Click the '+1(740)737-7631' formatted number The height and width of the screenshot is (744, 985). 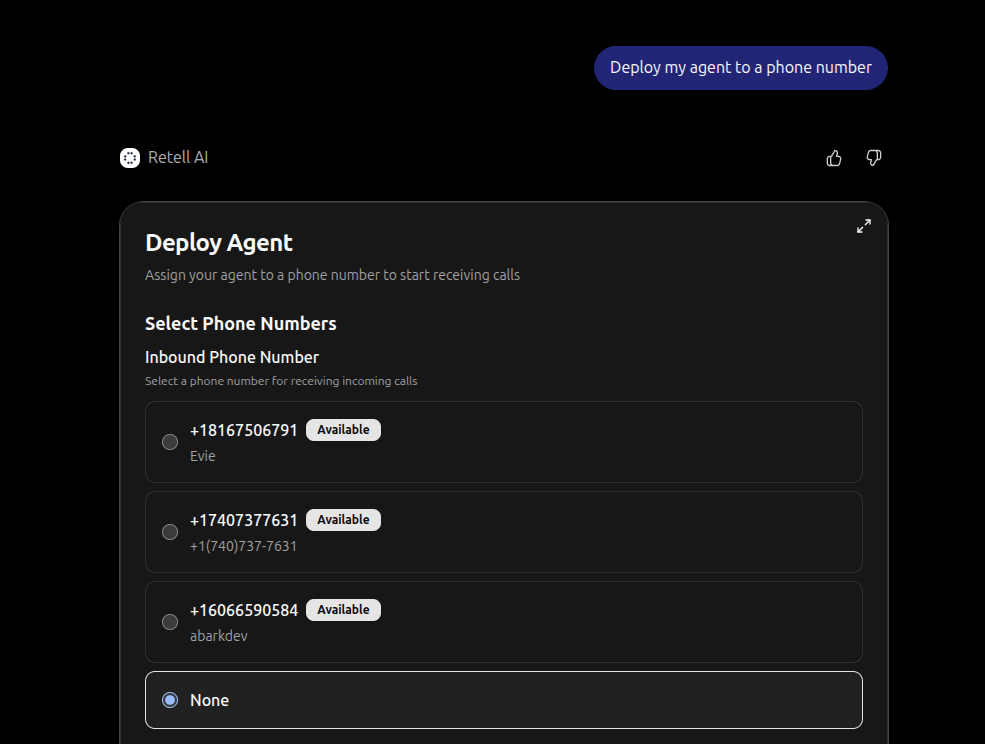[x=243, y=546]
